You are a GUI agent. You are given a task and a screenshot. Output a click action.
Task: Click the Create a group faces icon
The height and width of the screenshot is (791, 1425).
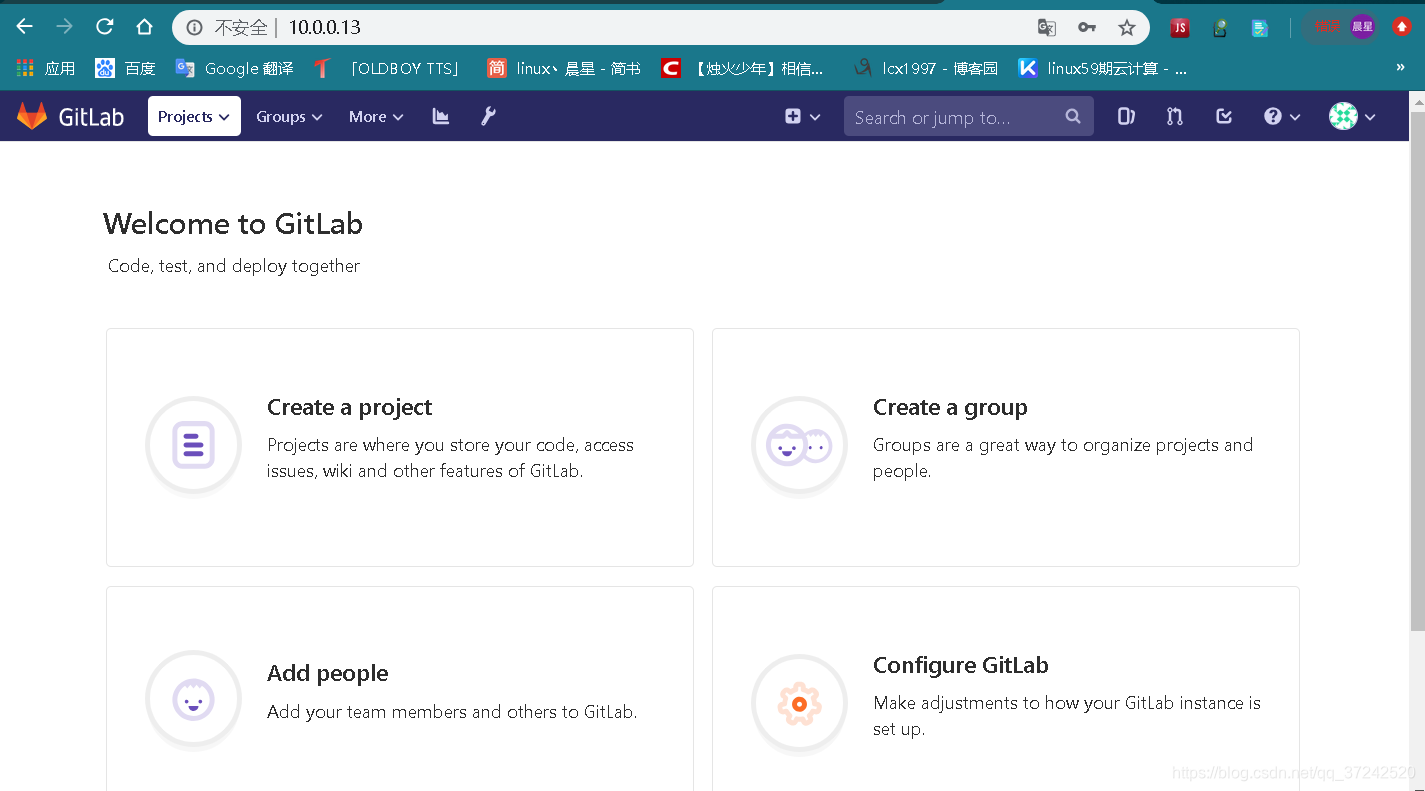pyautogui.click(x=800, y=445)
